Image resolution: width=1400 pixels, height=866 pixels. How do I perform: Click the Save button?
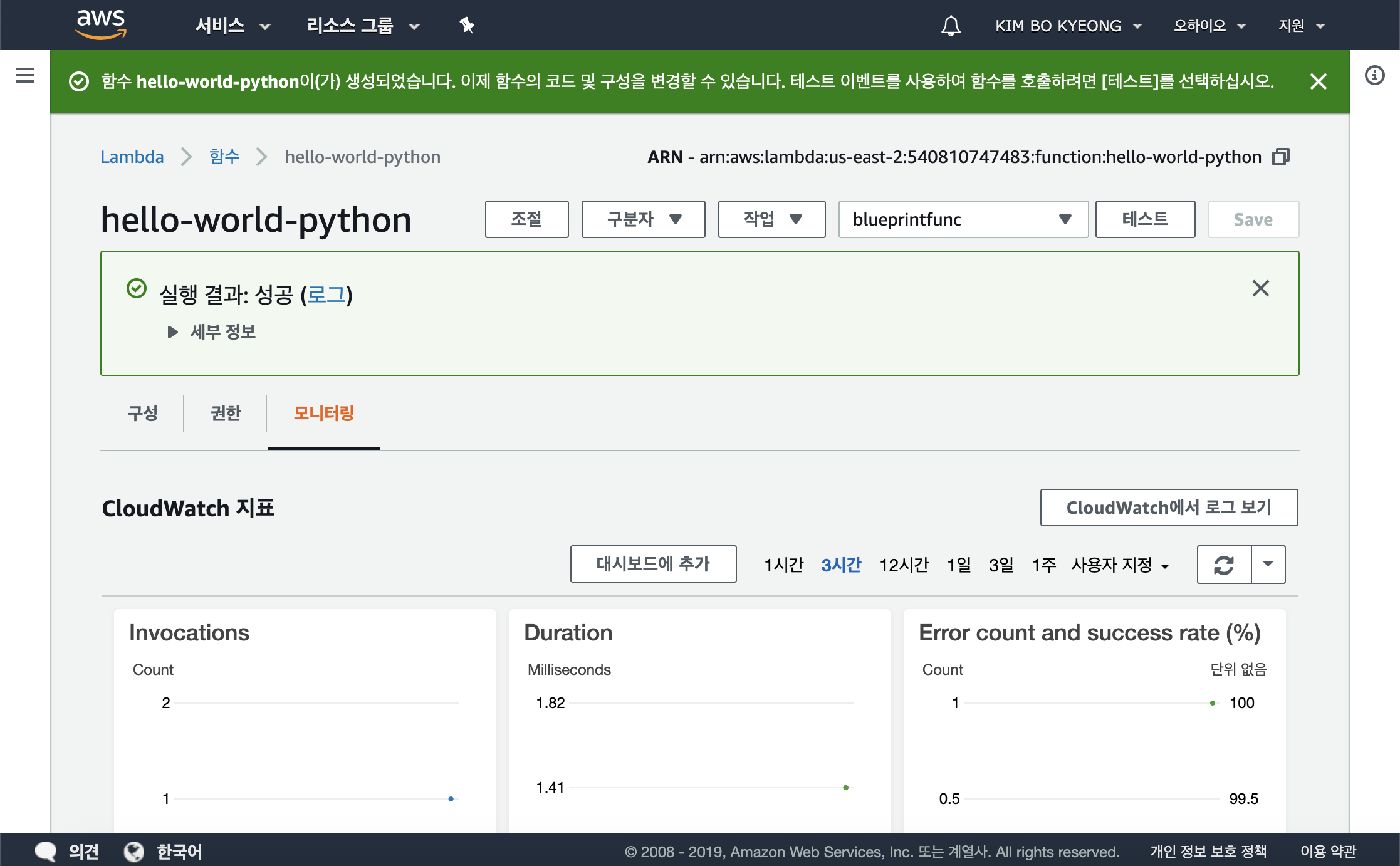[1253, 219]
